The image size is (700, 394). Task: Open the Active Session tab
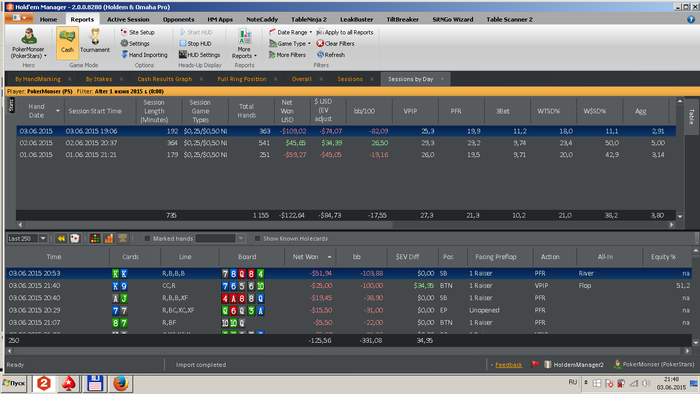(x=128, y=19)
